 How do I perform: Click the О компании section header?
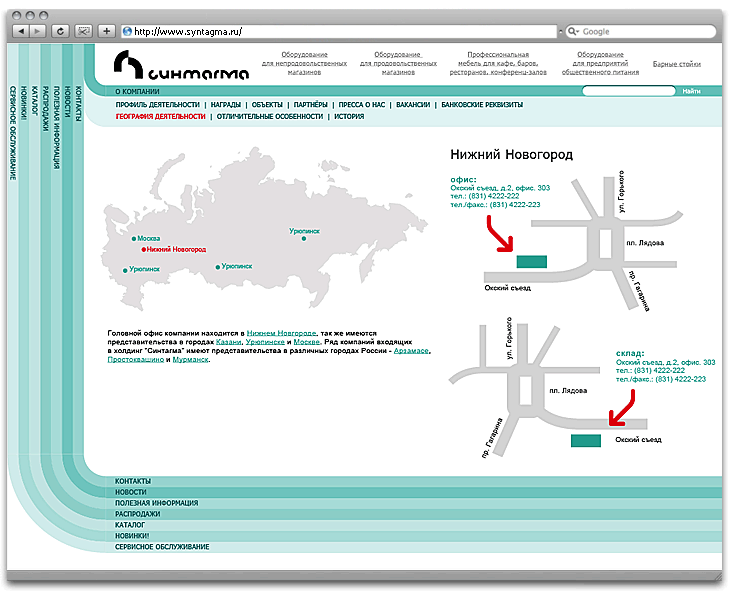coord(137,92)
